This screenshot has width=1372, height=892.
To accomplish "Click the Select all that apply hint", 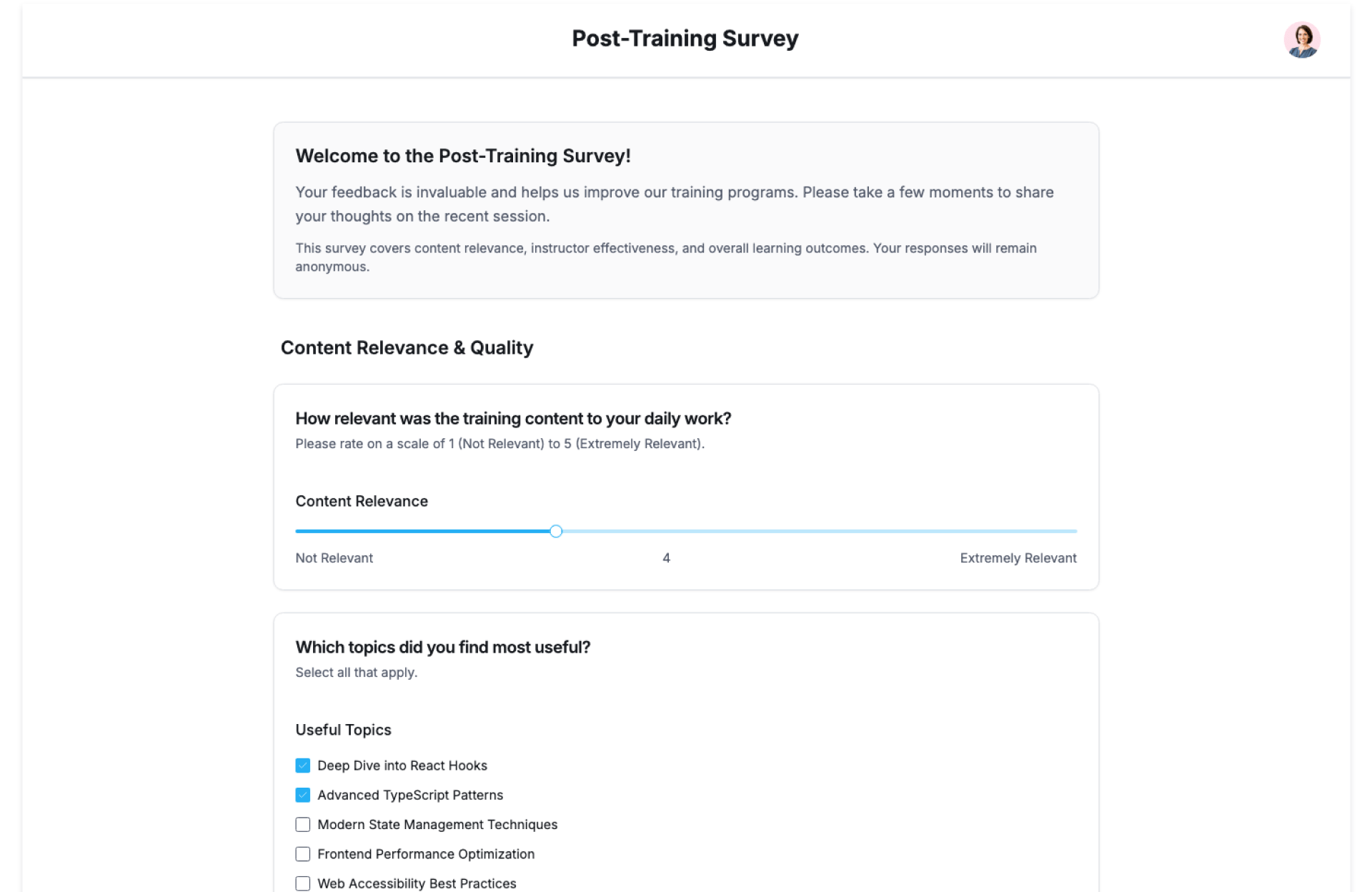I will click(x=356, y=673).
